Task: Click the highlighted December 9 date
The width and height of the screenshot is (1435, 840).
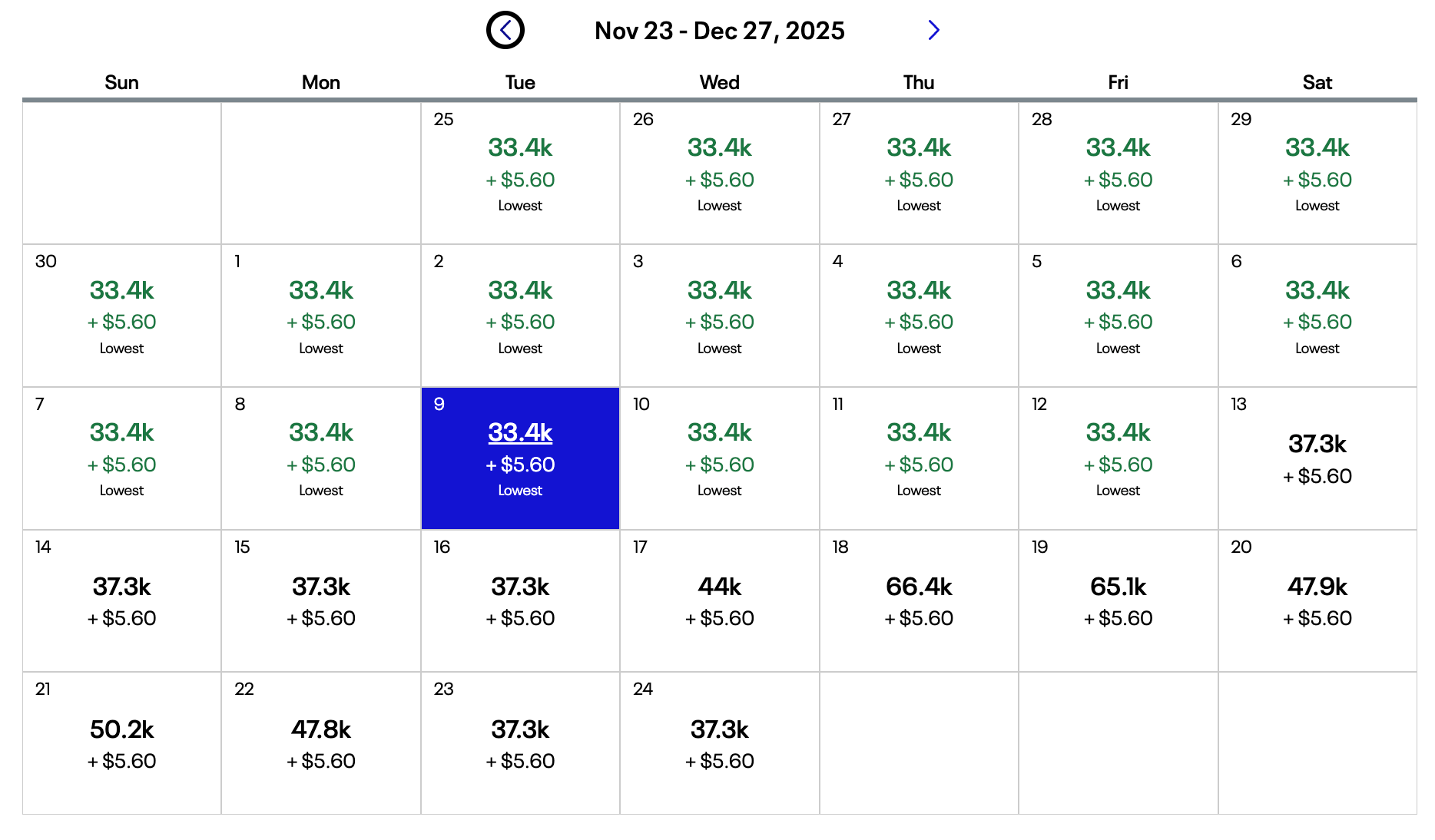Action: coord(519,458)
